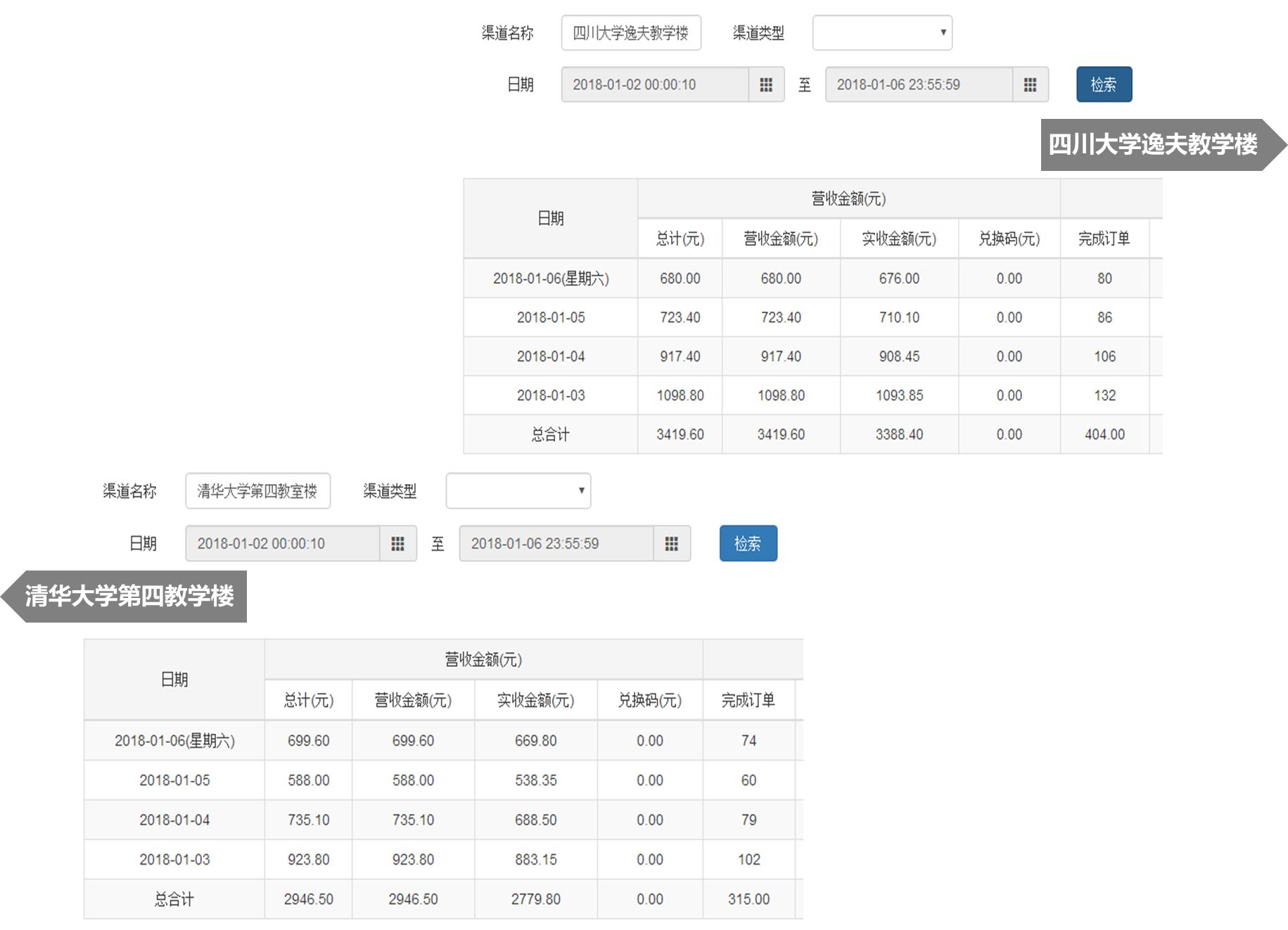Click the 883.15 实收金额 cell
The height and width of the screenshot is (930, 1288).
click(x=535, y=860)
